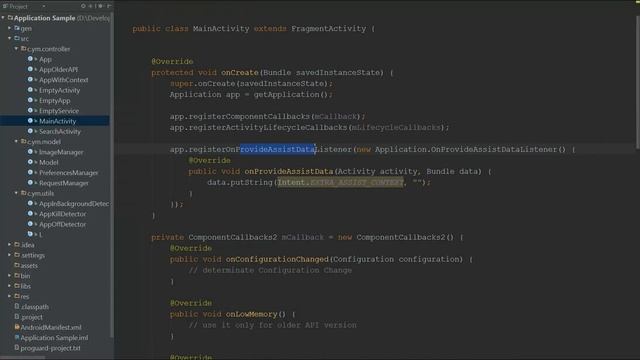Viewport: 640px width, 360px height.
Task: Click onLowMemory method name
Action: pos(251,314)
